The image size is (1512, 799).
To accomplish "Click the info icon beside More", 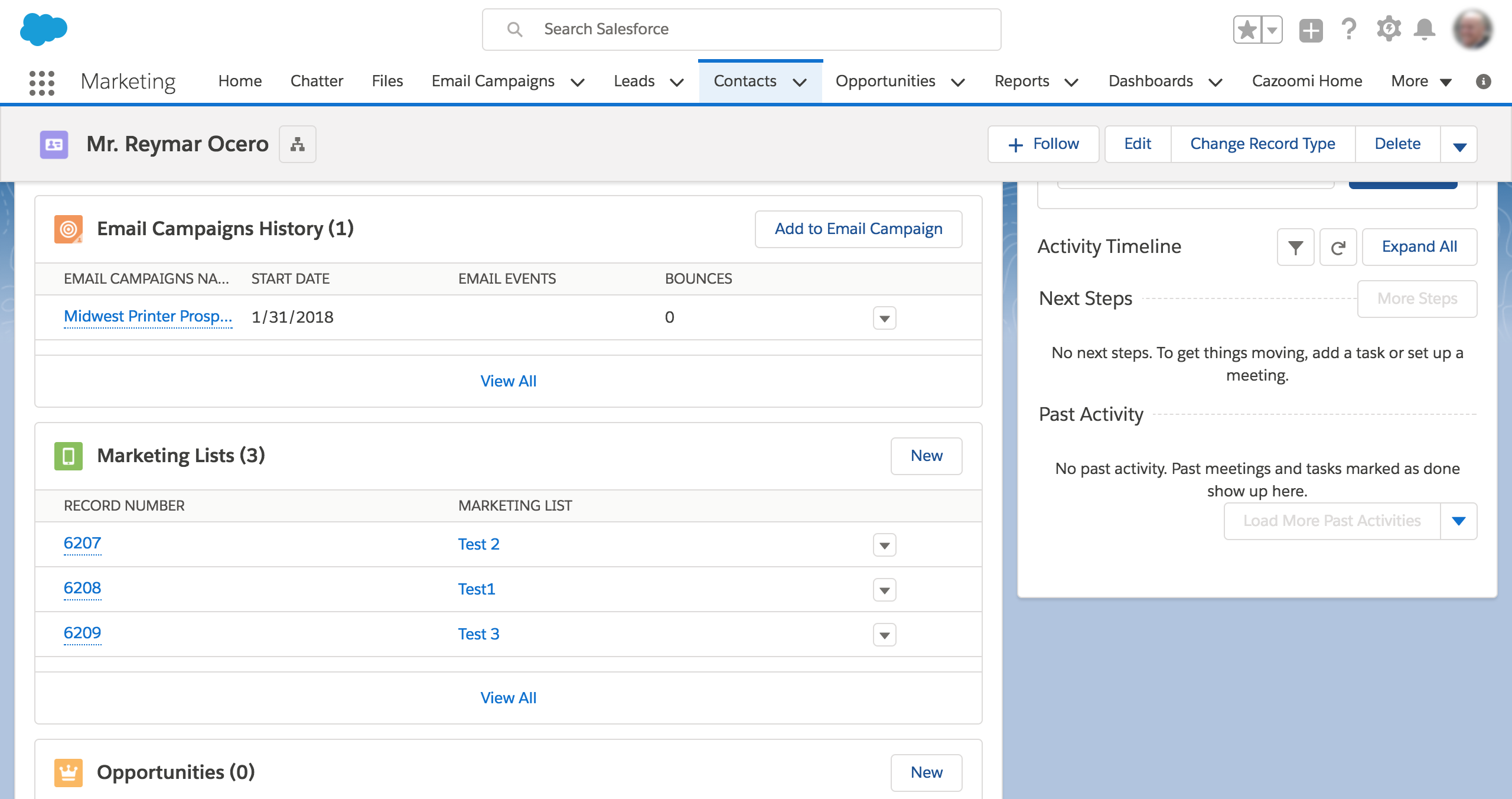I will pyautogui.click(x=1483, y=81).
